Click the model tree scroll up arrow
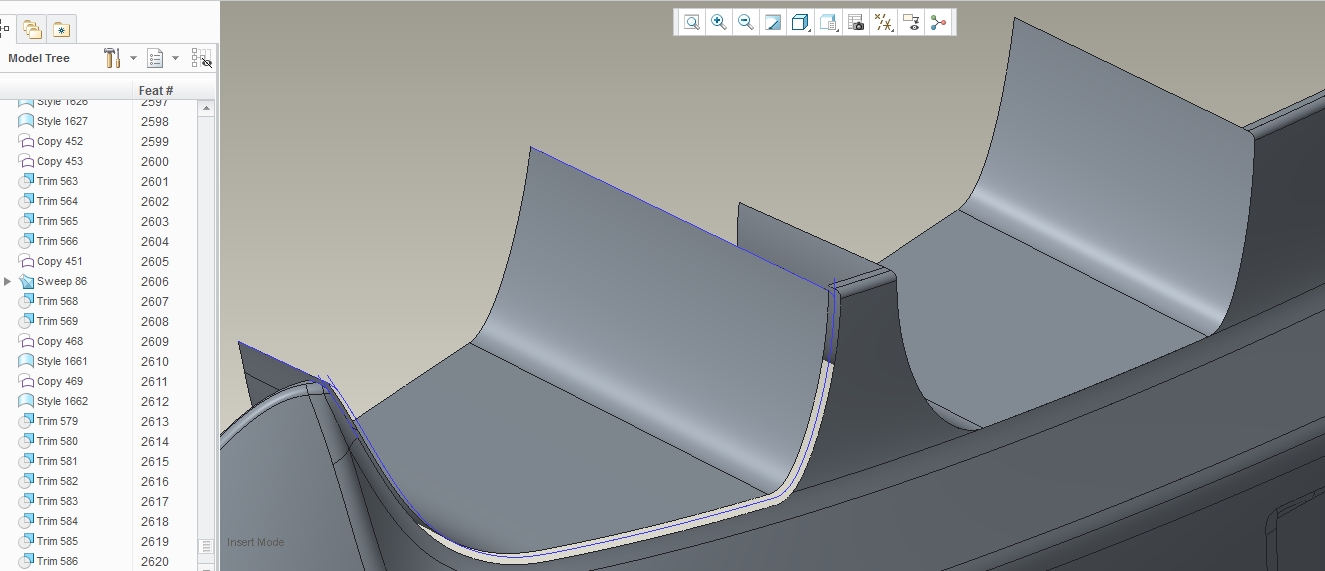1325x571 pixels. 207,108
